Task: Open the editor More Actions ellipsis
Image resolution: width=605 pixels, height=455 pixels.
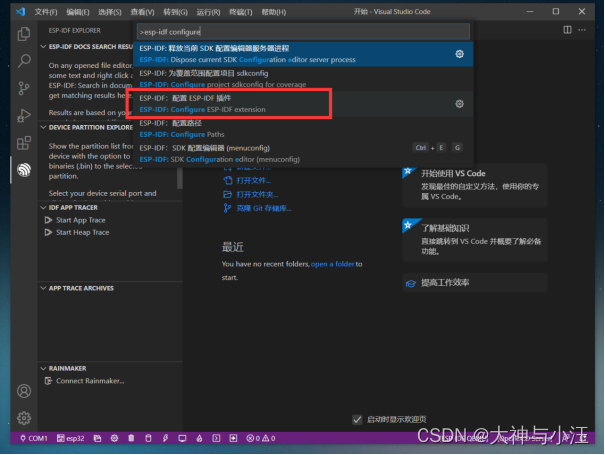Action: coord(582,30)
